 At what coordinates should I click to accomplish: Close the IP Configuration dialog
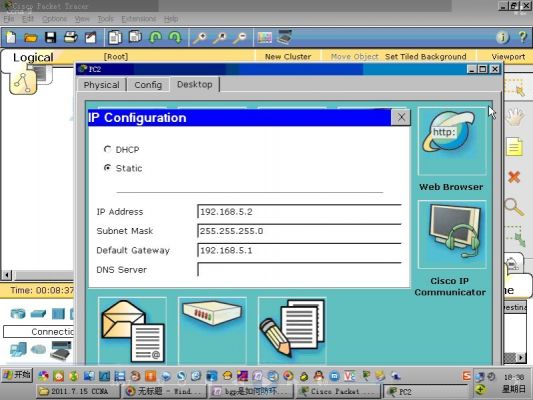click(401, 117)
